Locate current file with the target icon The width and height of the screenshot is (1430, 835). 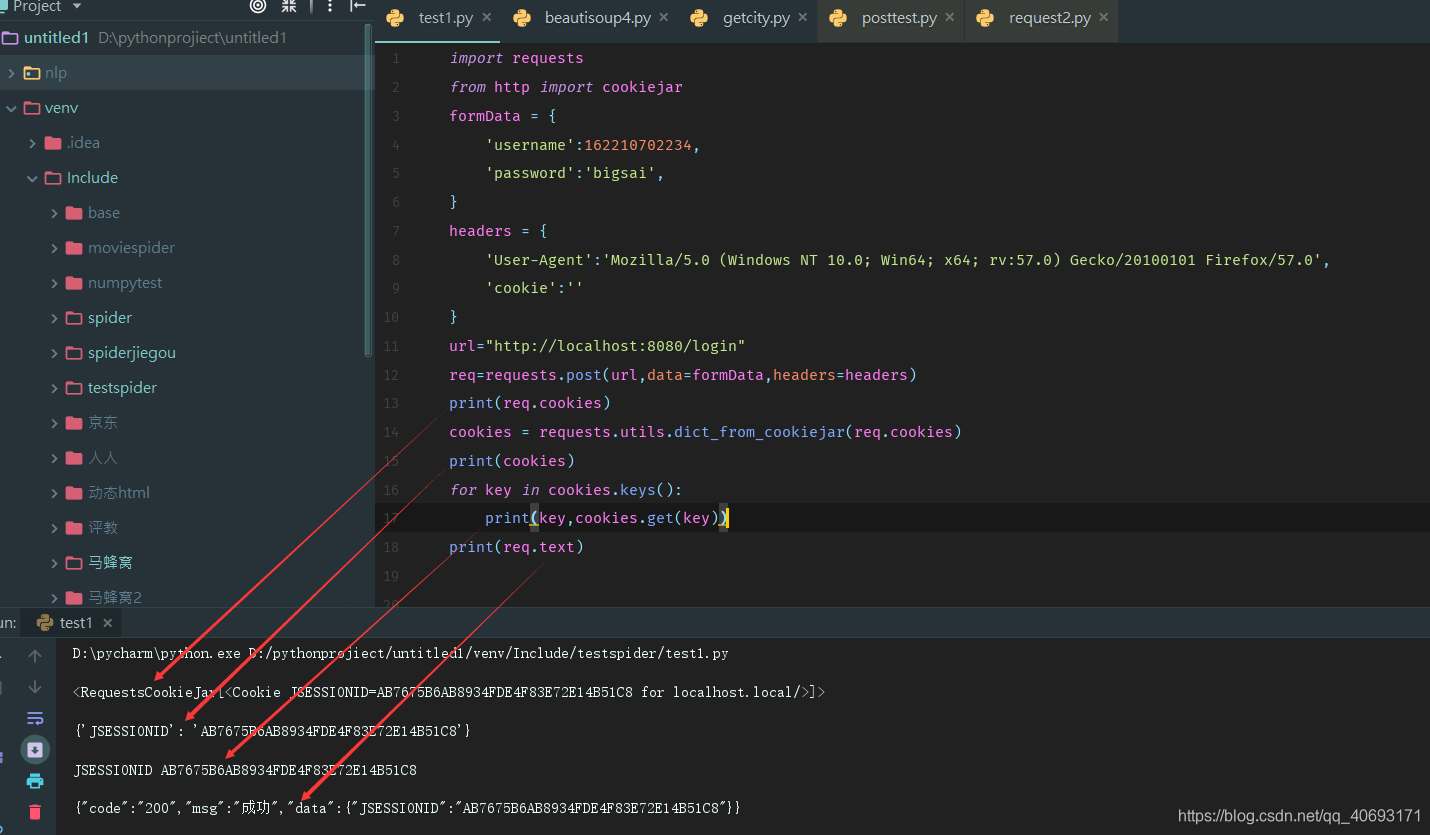point(257,7)
